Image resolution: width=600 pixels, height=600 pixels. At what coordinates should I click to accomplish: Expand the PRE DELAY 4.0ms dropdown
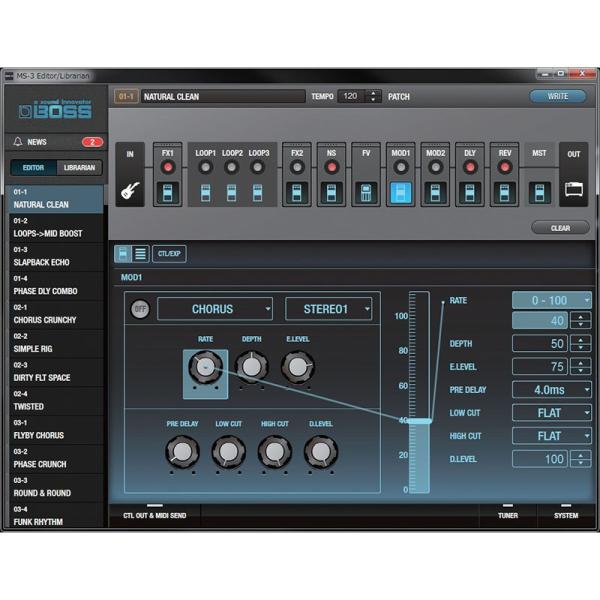click(x=551, y=390)
